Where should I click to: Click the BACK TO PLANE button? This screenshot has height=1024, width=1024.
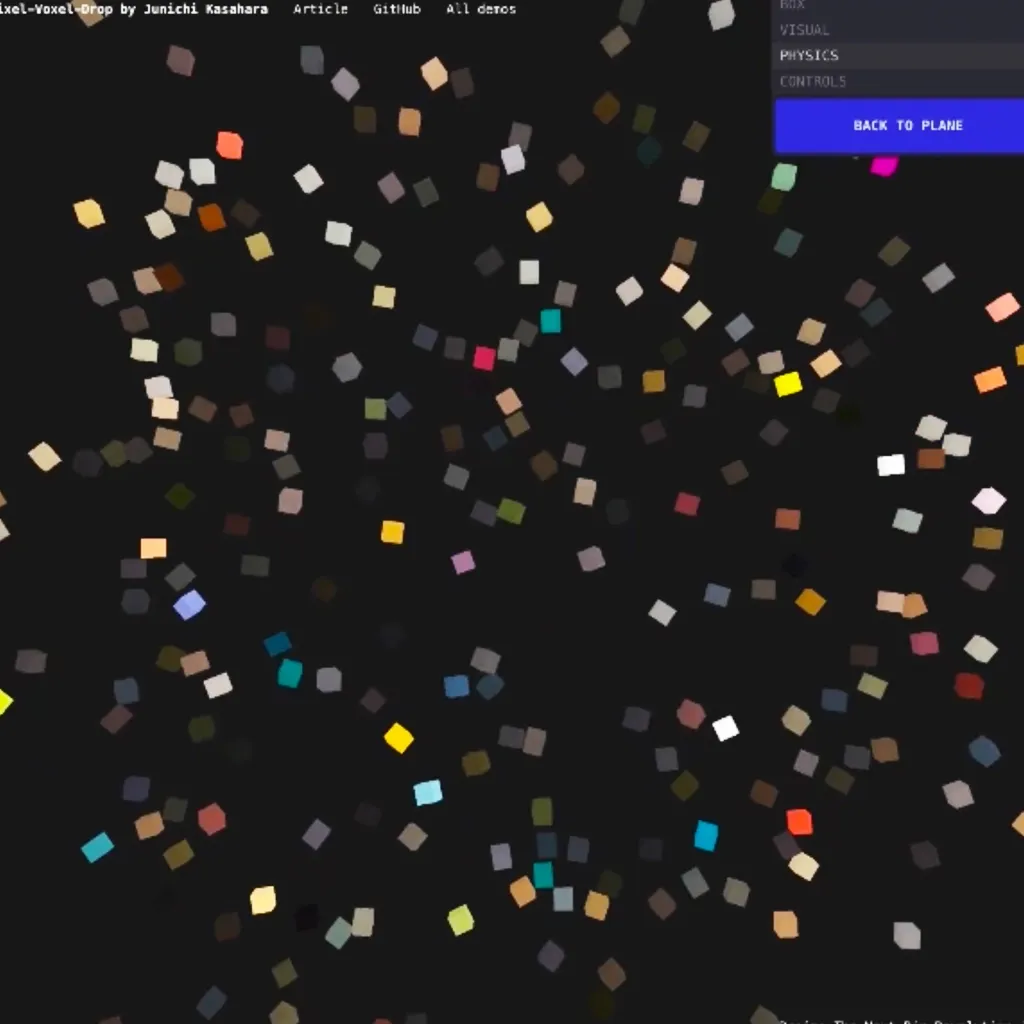tap(899, 125)
